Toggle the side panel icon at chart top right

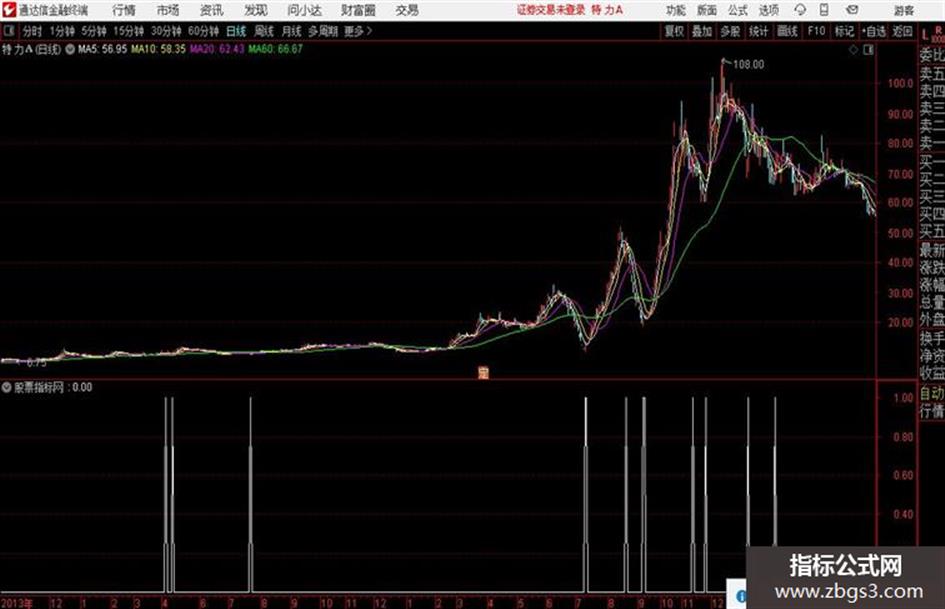(868, 50)
